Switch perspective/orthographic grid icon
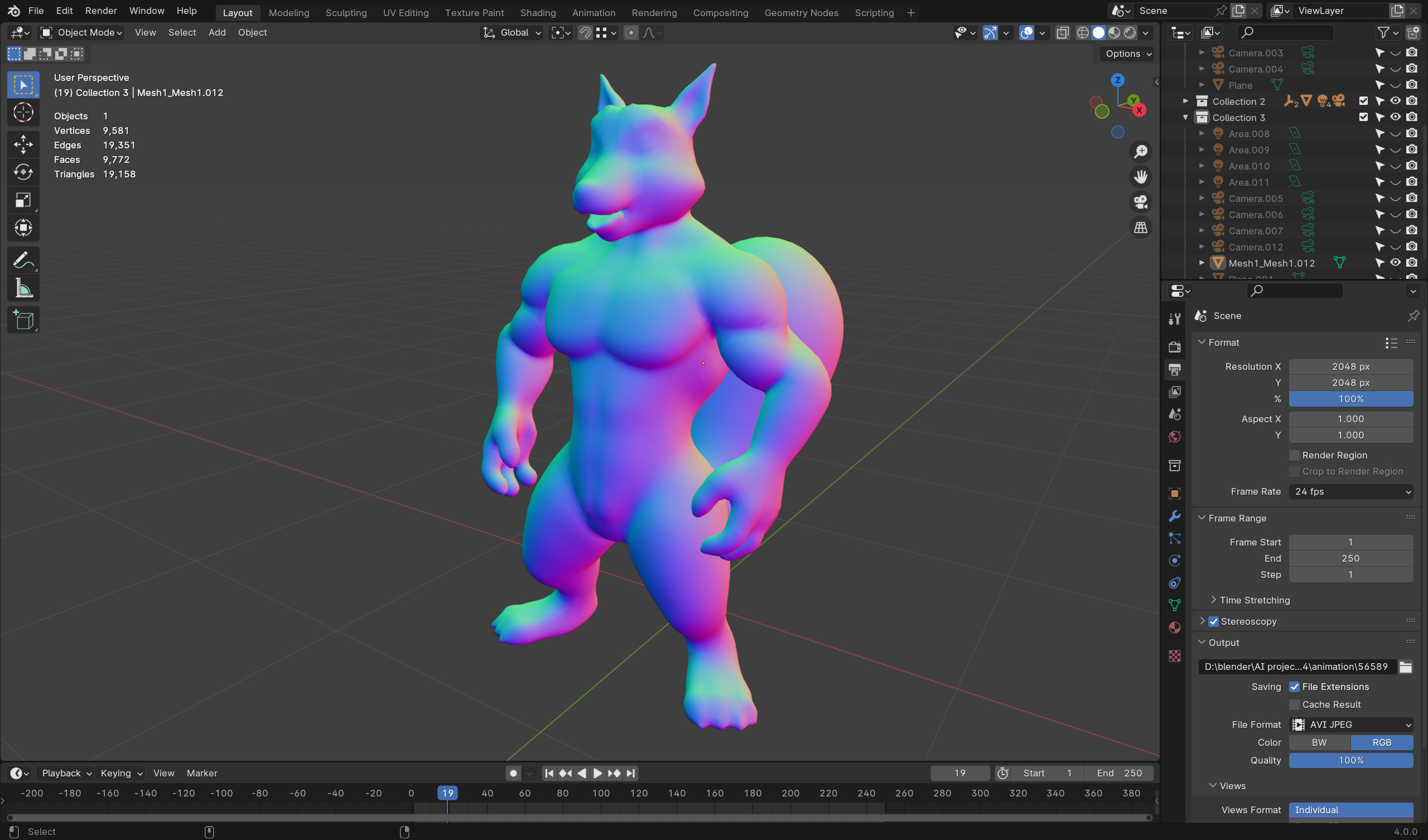 coord(1140,228)
